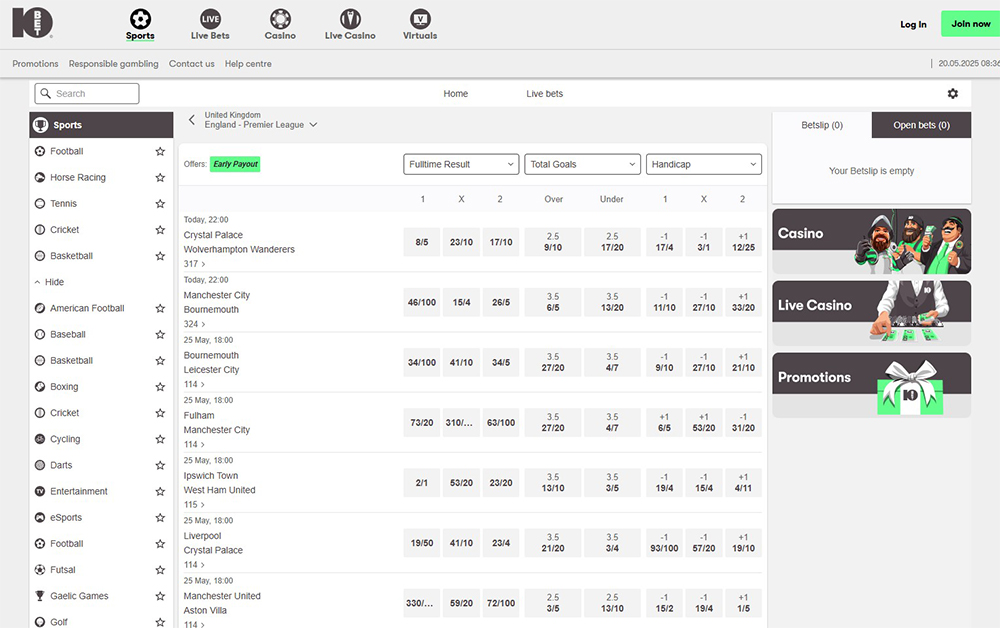The height and width of the screenshot is (628, 1000).
Task: Switch to the Open bets (0) tab
Action: 922,125
